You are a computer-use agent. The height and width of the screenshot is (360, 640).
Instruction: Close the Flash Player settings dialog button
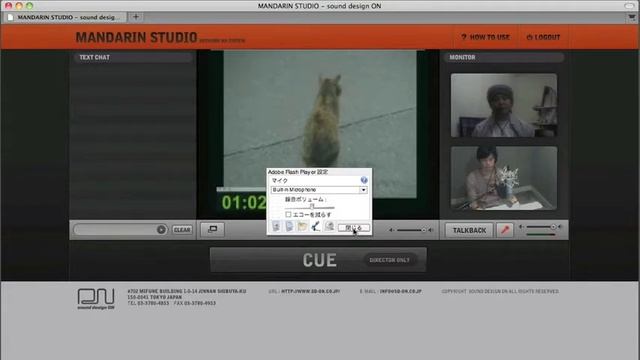[x=353, y=228]
